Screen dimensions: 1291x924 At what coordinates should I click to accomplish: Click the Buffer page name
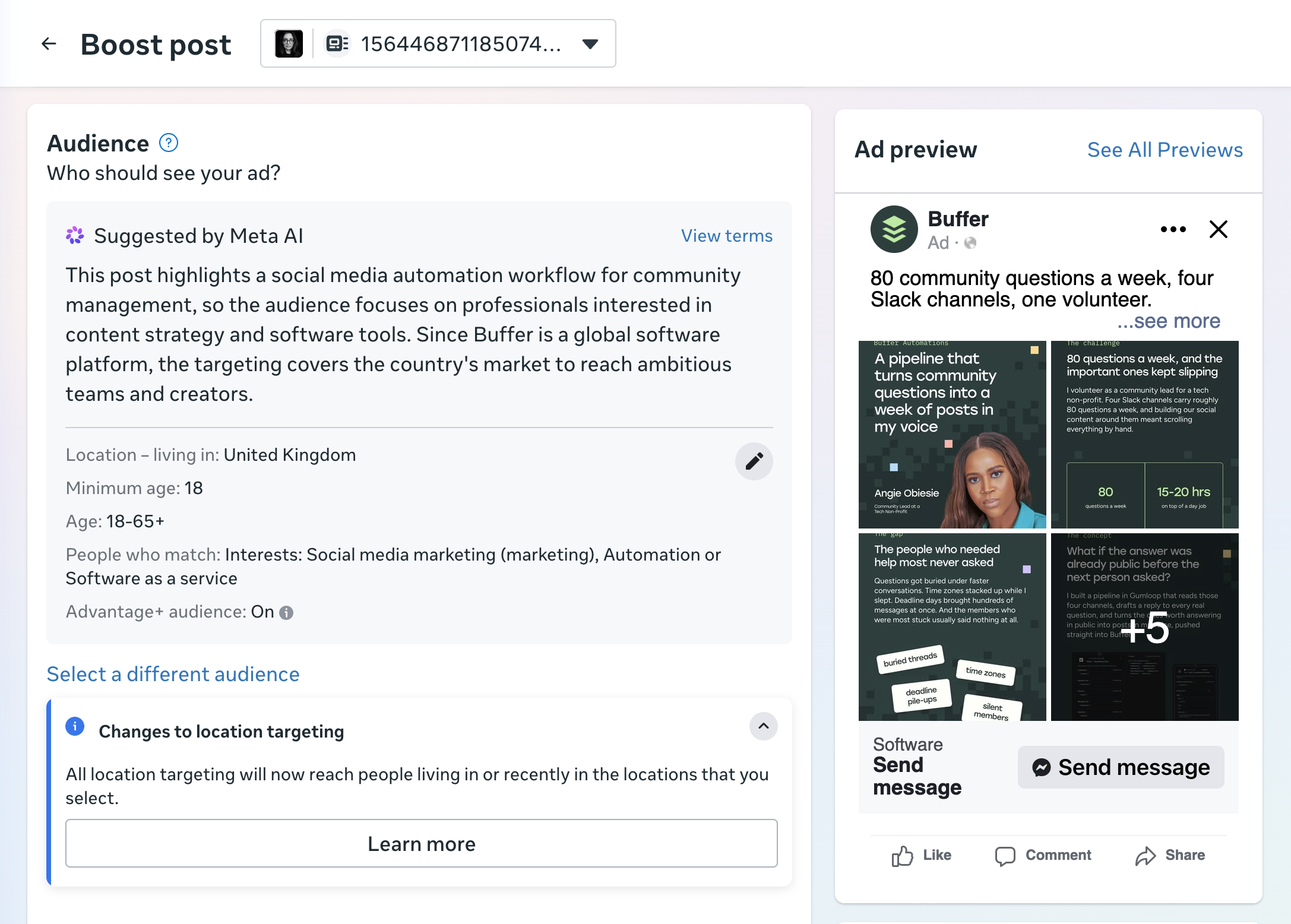(x=958, y=219)
